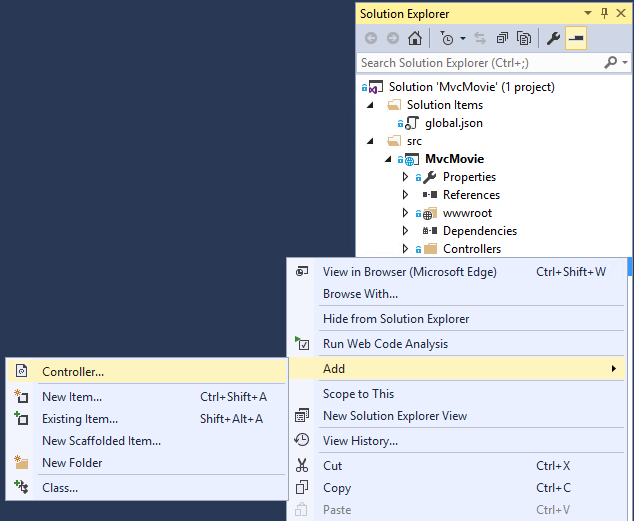Image resolution: width=641 pixels, height=528 pixels.
Task: Click the search magnifier icon
Action: [611, 63]
